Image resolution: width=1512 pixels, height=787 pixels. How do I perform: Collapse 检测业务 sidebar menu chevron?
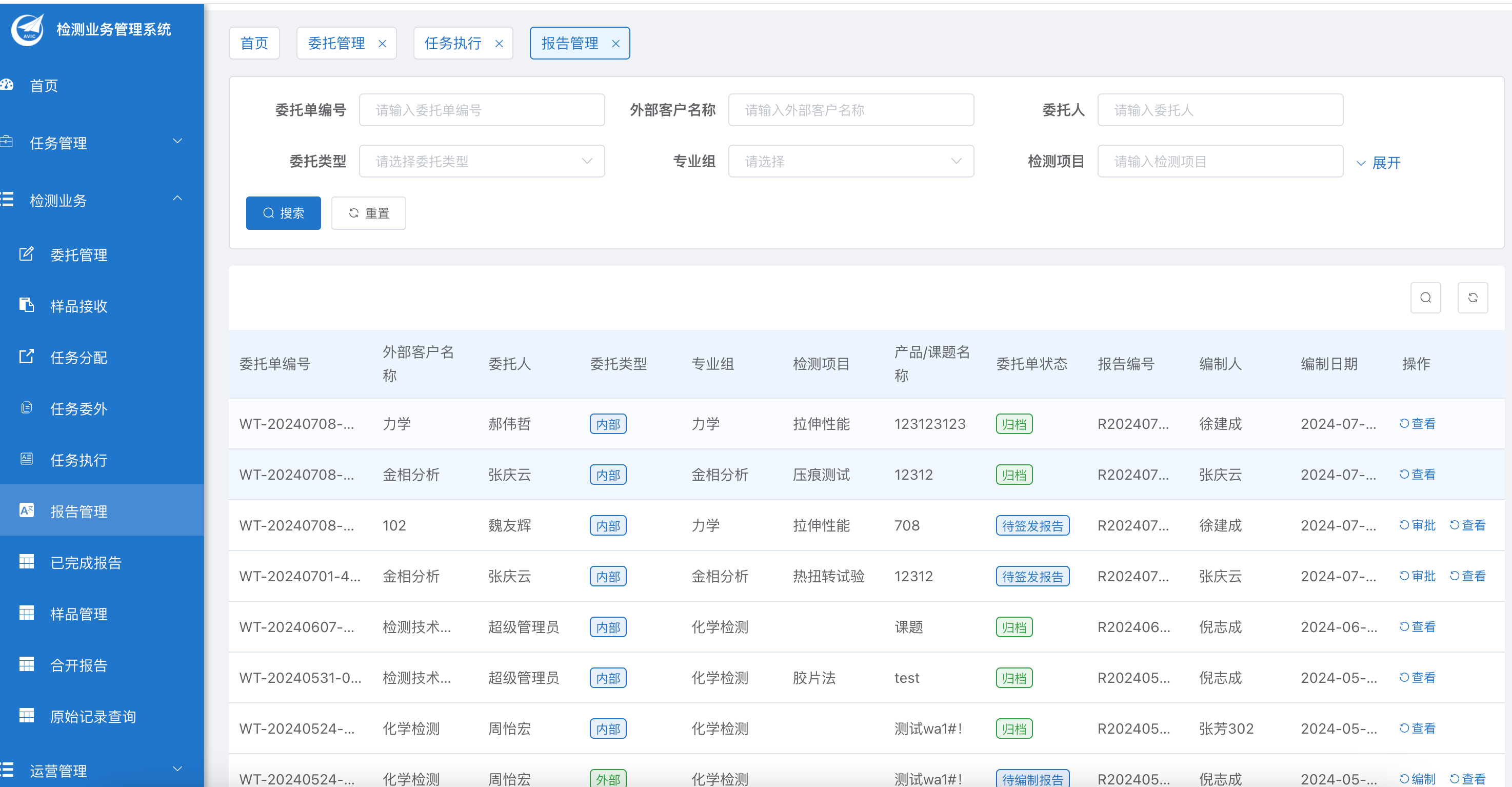pyautogui.click(x=177, y=199)
